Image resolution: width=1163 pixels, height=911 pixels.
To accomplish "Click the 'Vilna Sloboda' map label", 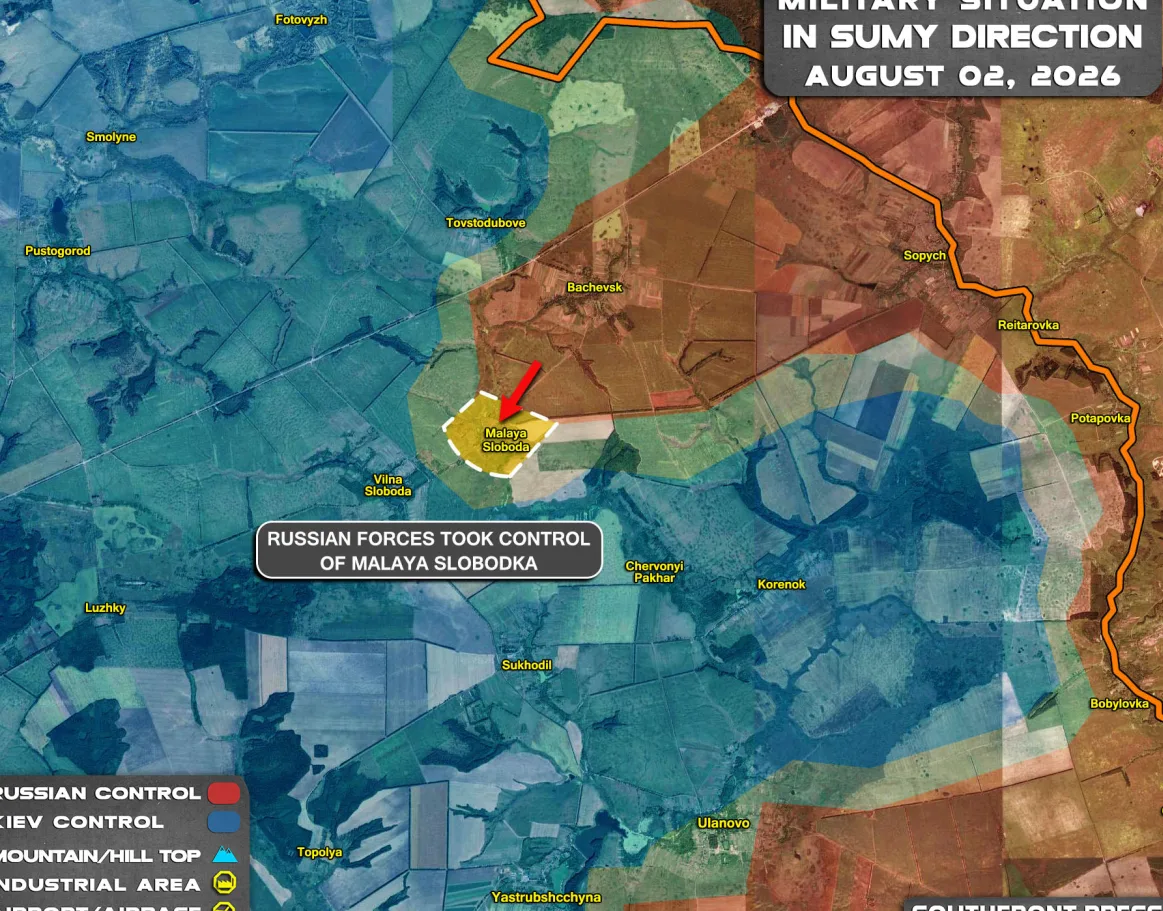I will click(x=388, y=485).
